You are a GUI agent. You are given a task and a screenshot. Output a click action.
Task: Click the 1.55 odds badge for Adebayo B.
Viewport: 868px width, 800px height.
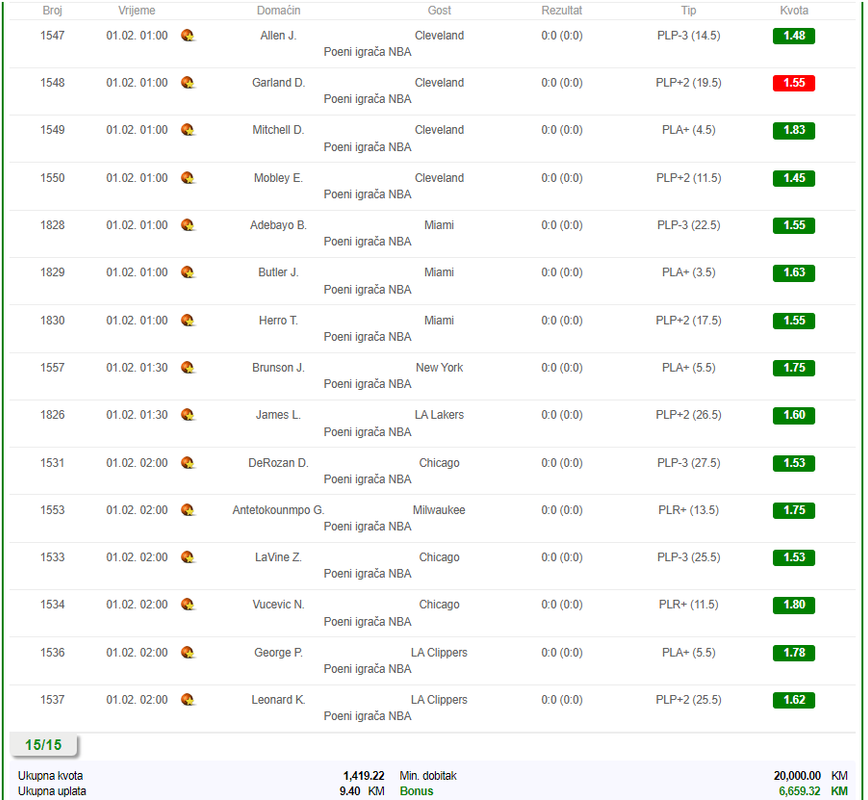click(794, 225)
